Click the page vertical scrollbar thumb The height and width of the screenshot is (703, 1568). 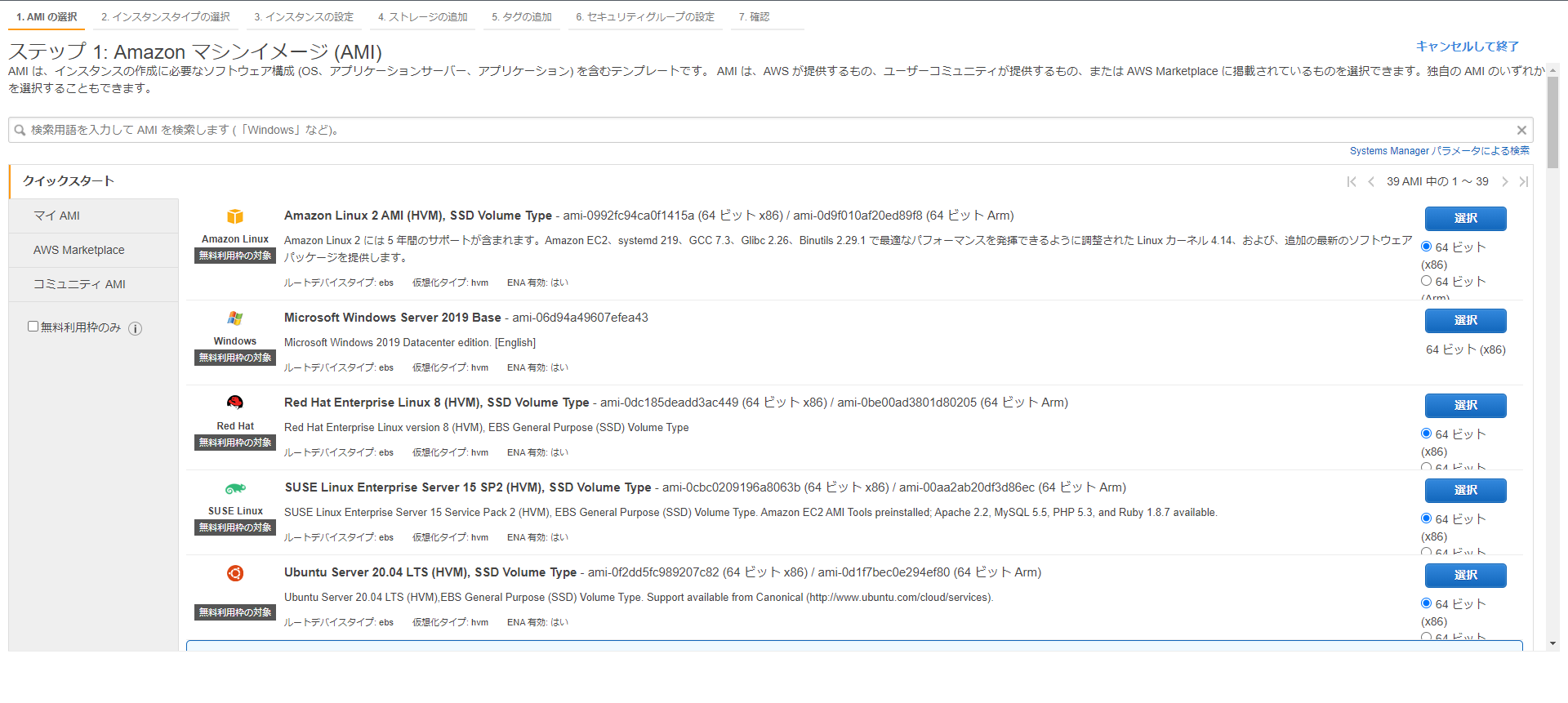point(1553,122)
